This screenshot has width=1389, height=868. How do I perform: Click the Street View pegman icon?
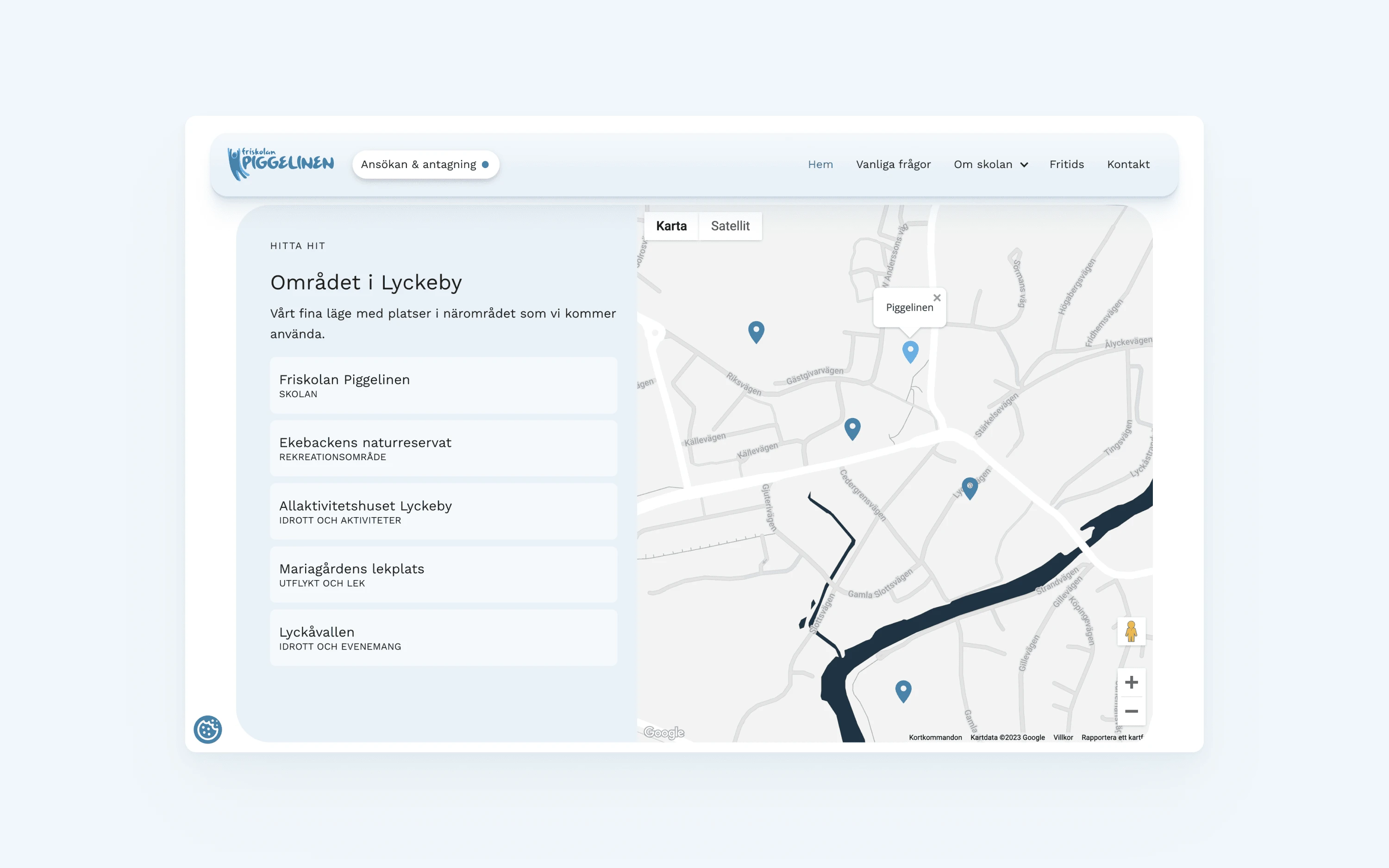click(1131, 631)
